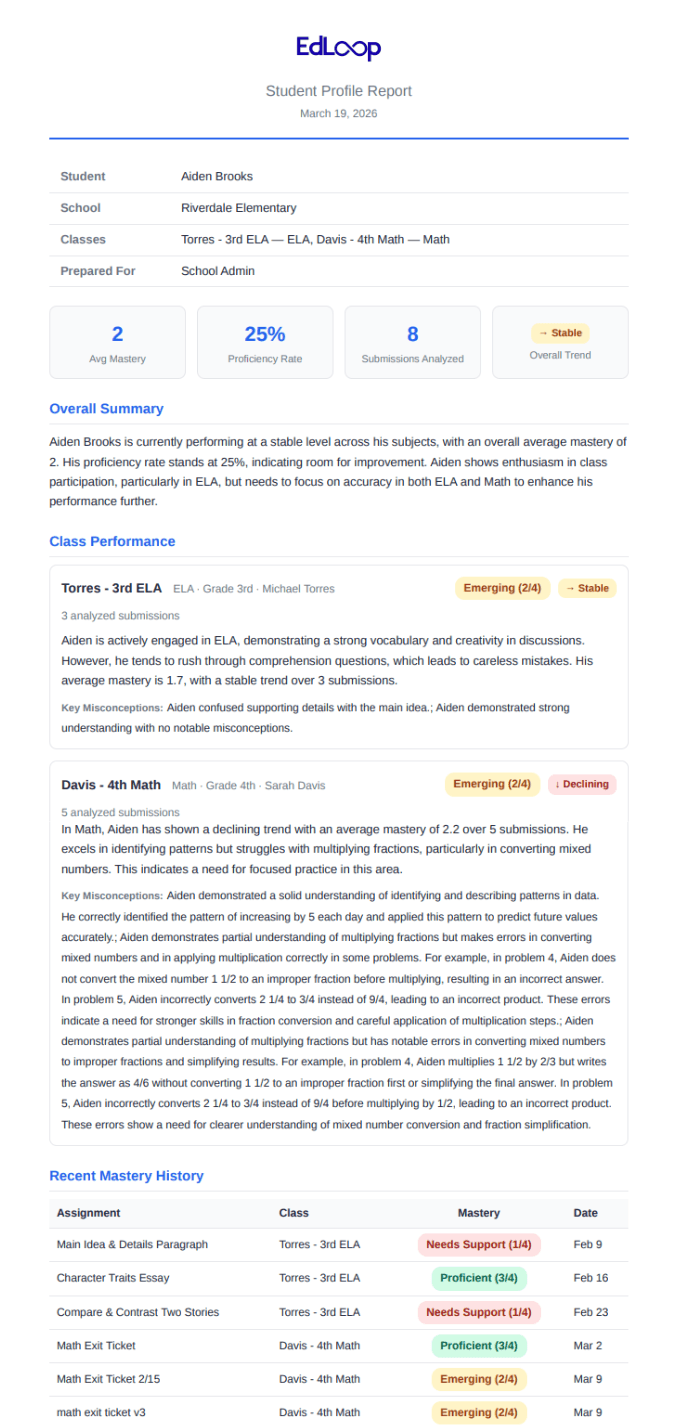Click the Declining trend badge
The image size is (675, 1425).
coord(582,784)
